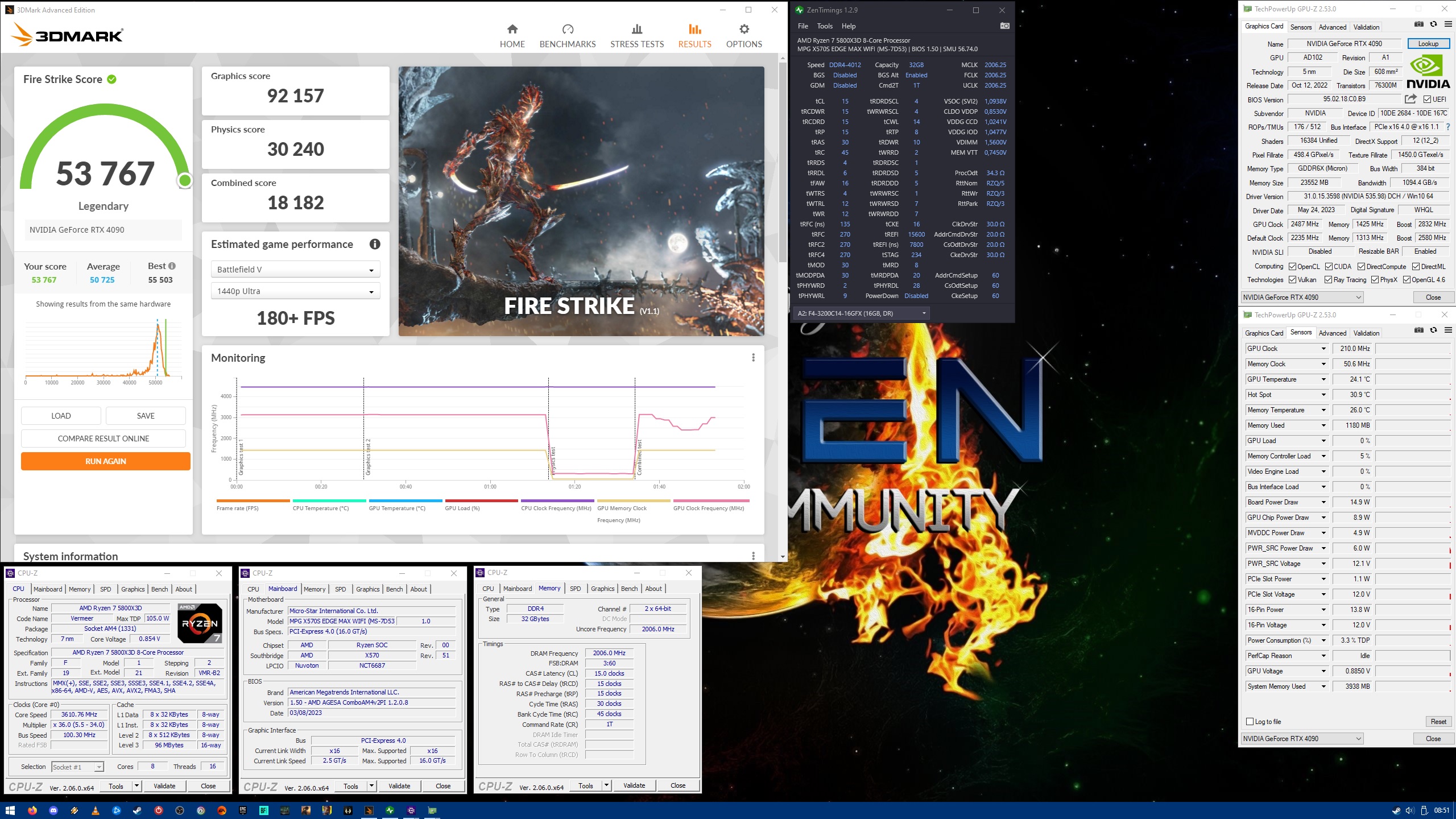The image size is (1456, 819).
Task: Click SAVE result button in 3DMark
Action: [146, 416]
